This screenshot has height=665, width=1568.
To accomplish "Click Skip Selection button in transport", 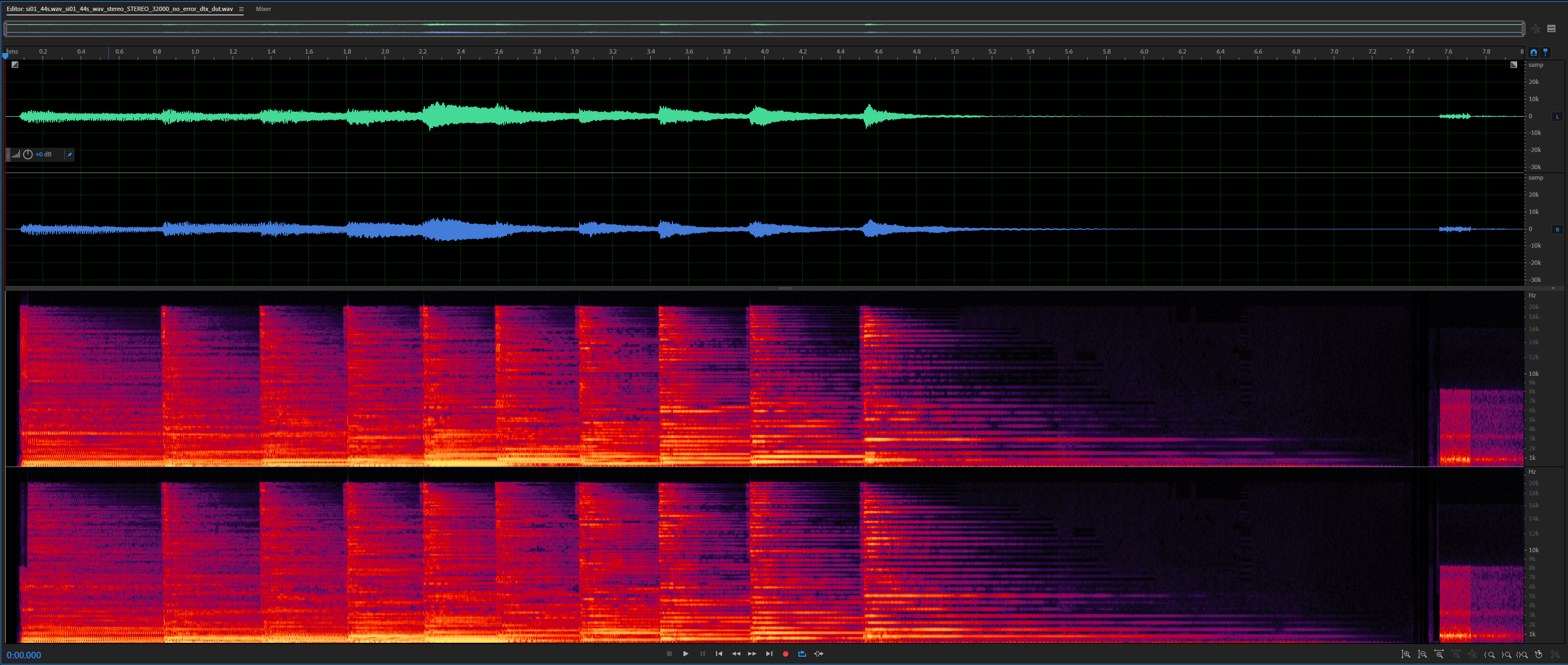I will click(819, 654).
